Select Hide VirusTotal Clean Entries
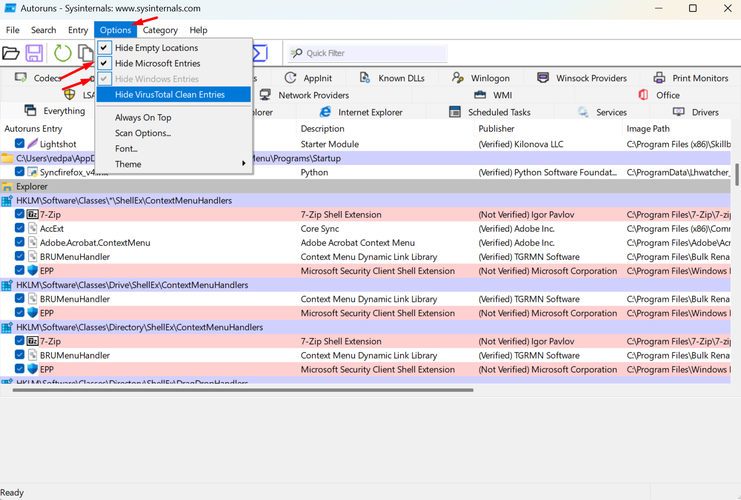Viewport: 741px width, 500px height. [x=169, y=95]
